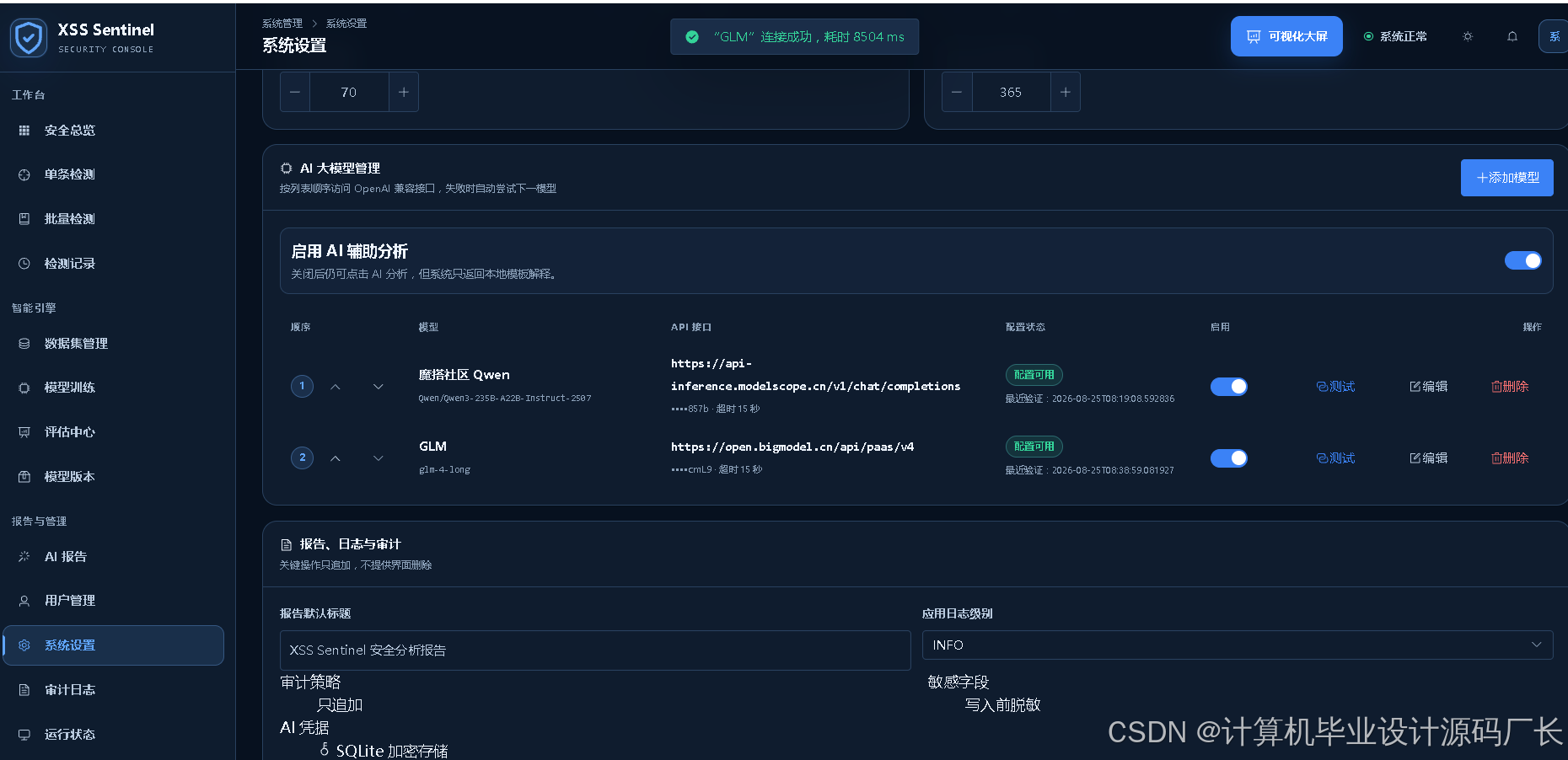Click the 报告、日志与审计 document icon
The image size is (1568, 760).
[x=287, y=545]
